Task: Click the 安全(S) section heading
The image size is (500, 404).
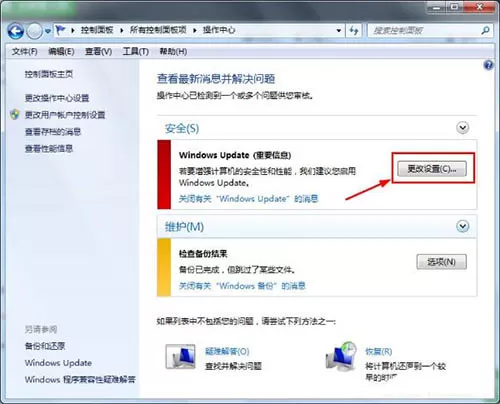Action: (x=182, y=128)
